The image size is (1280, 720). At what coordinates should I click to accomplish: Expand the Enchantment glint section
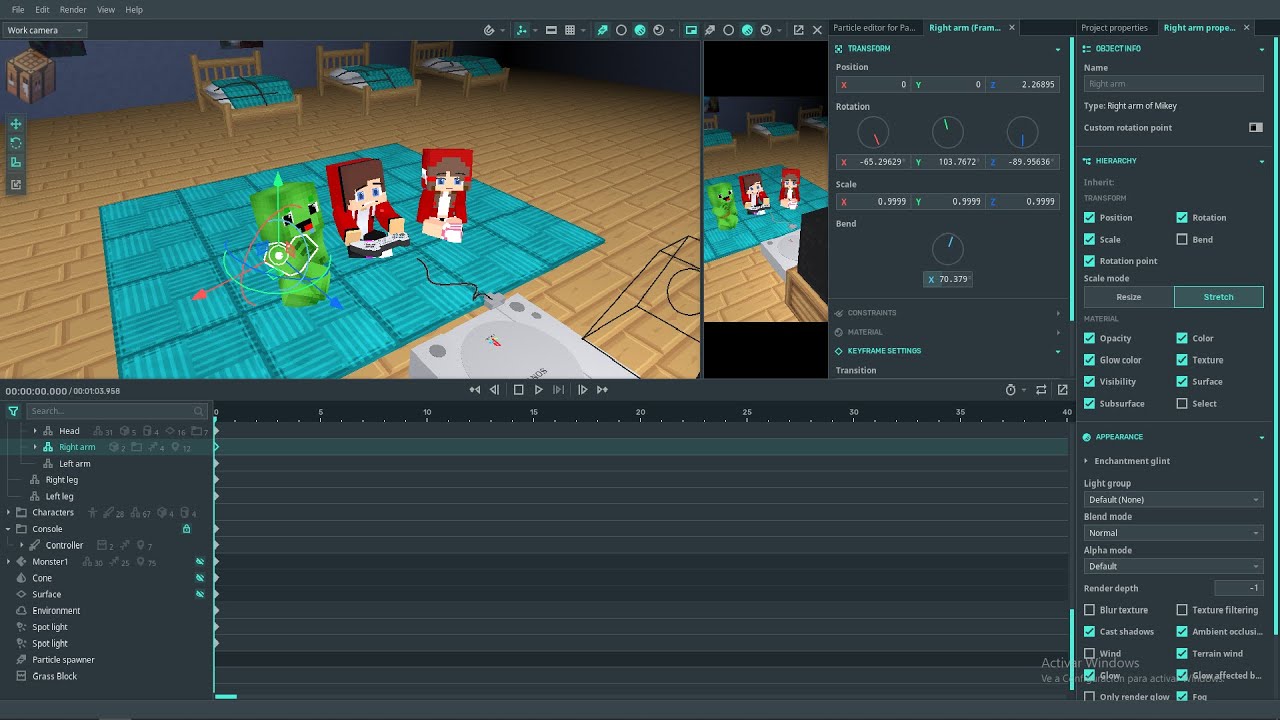point(1087,461)
